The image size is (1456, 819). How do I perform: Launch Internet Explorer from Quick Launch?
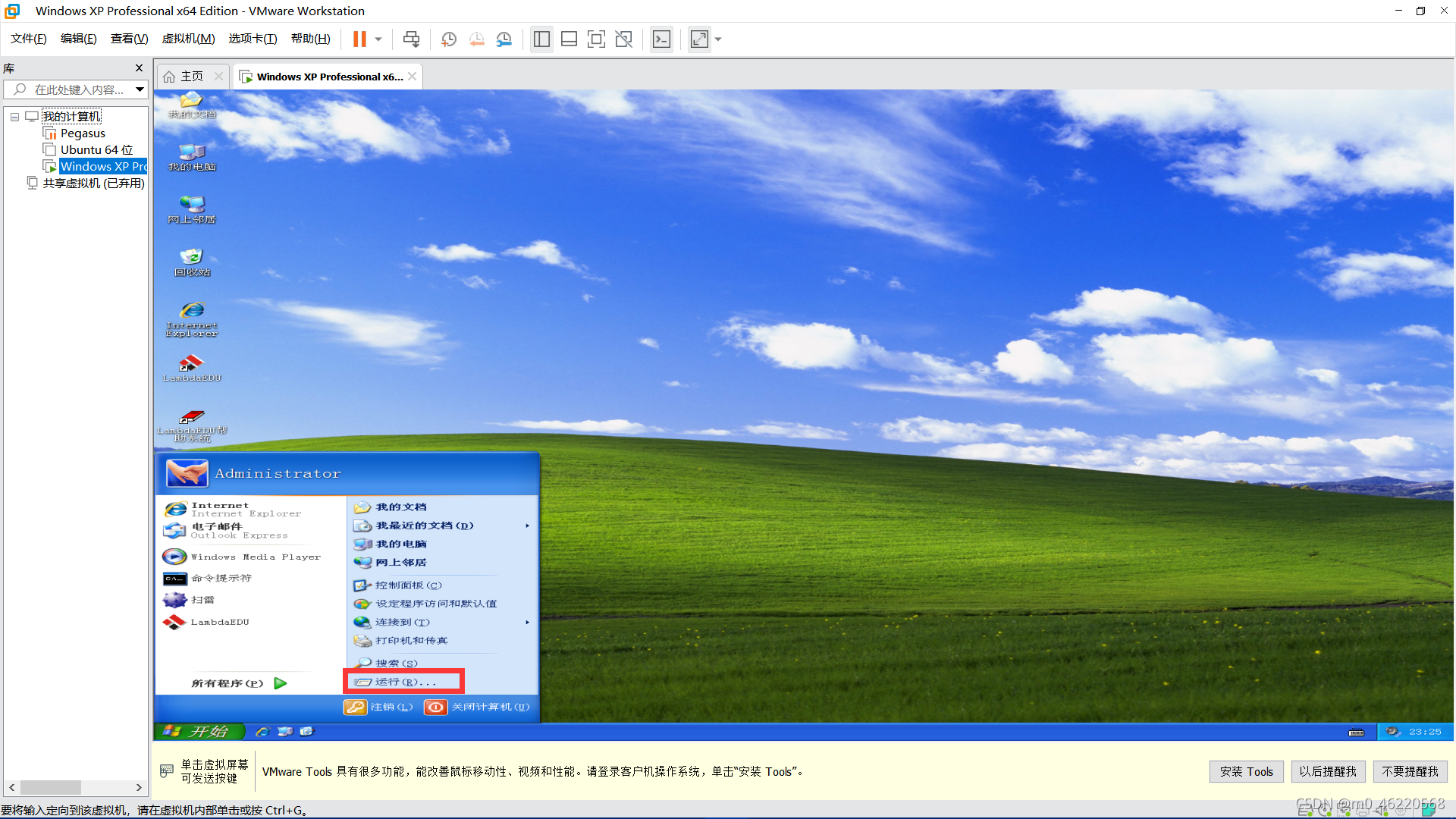pyautogui.click(x=262, y=731)
